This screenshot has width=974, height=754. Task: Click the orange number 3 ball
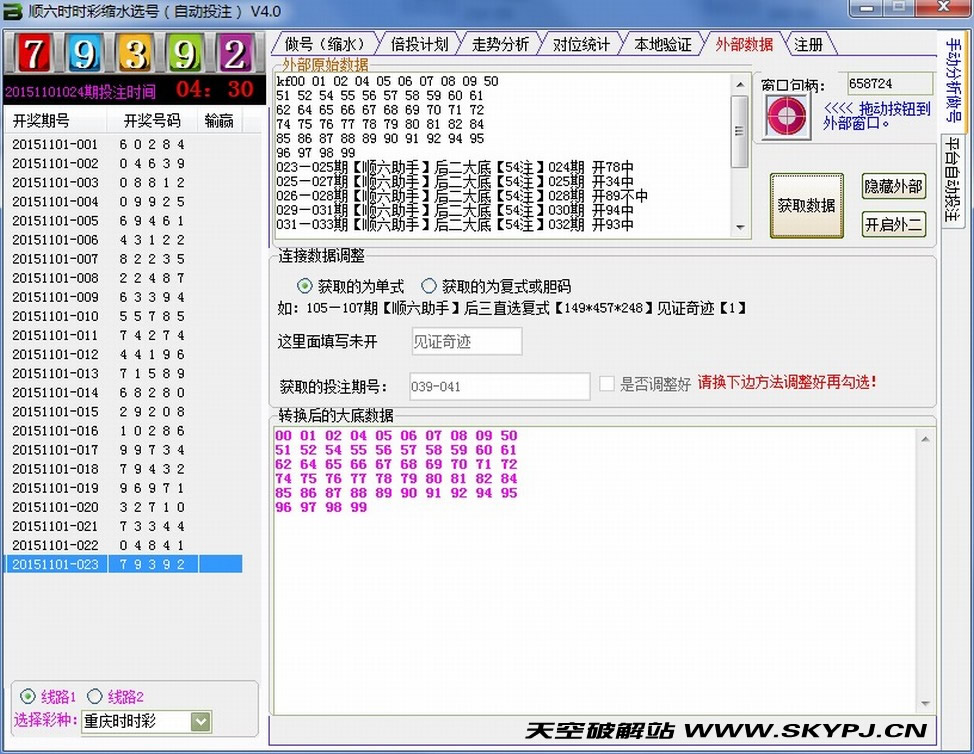point(135,54)
